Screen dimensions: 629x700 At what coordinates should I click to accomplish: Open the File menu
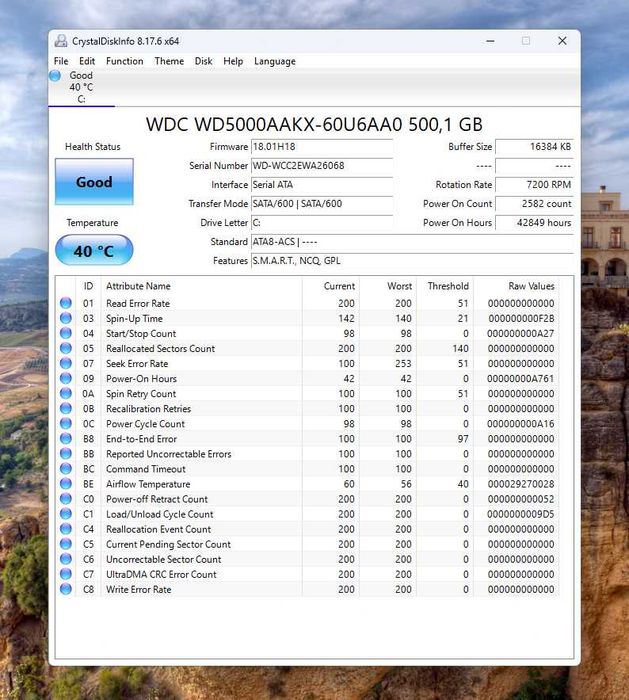[x=61, y=61]
